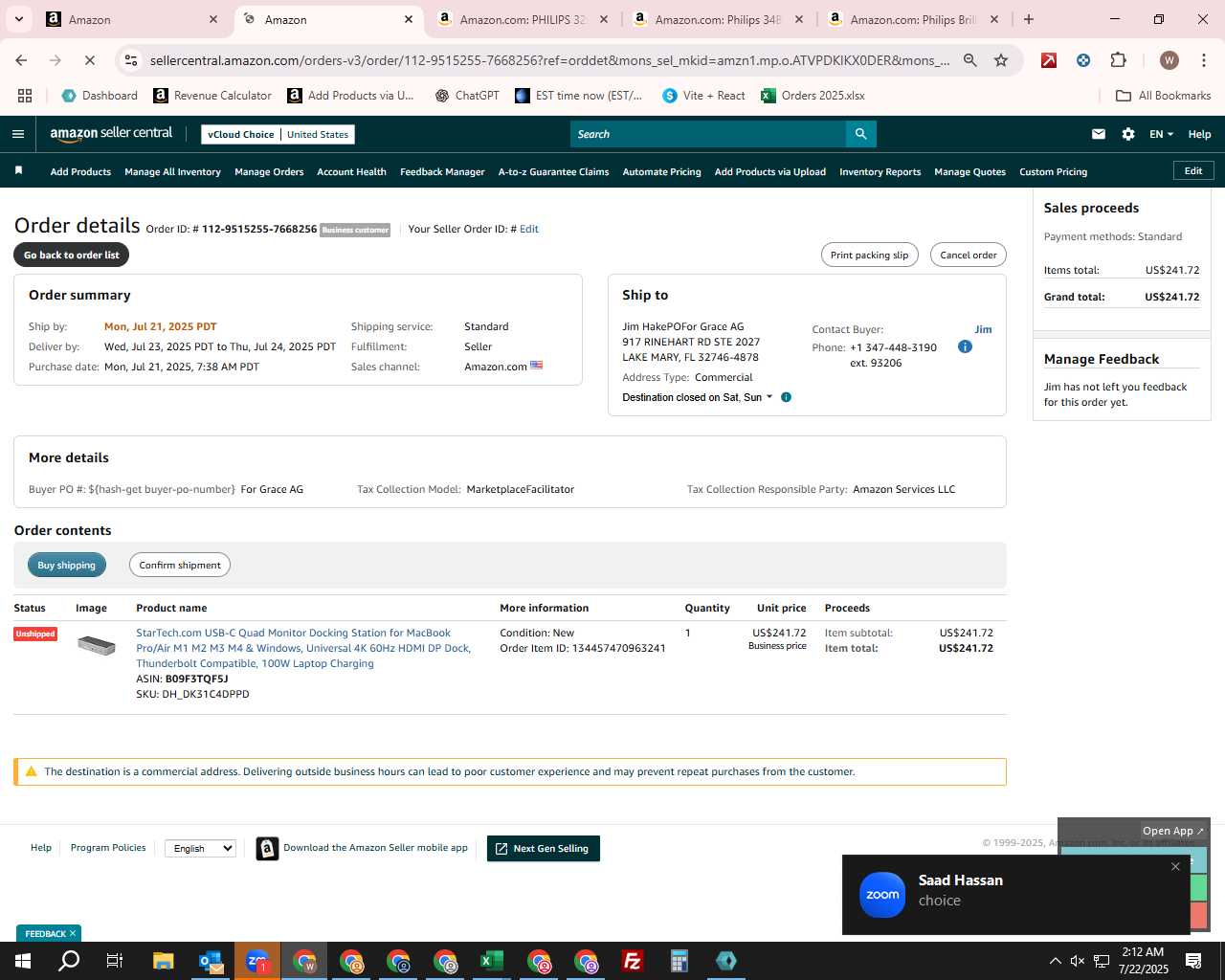Expand the EN language dropdown
1225x980 pixels.
[1161, 134]
